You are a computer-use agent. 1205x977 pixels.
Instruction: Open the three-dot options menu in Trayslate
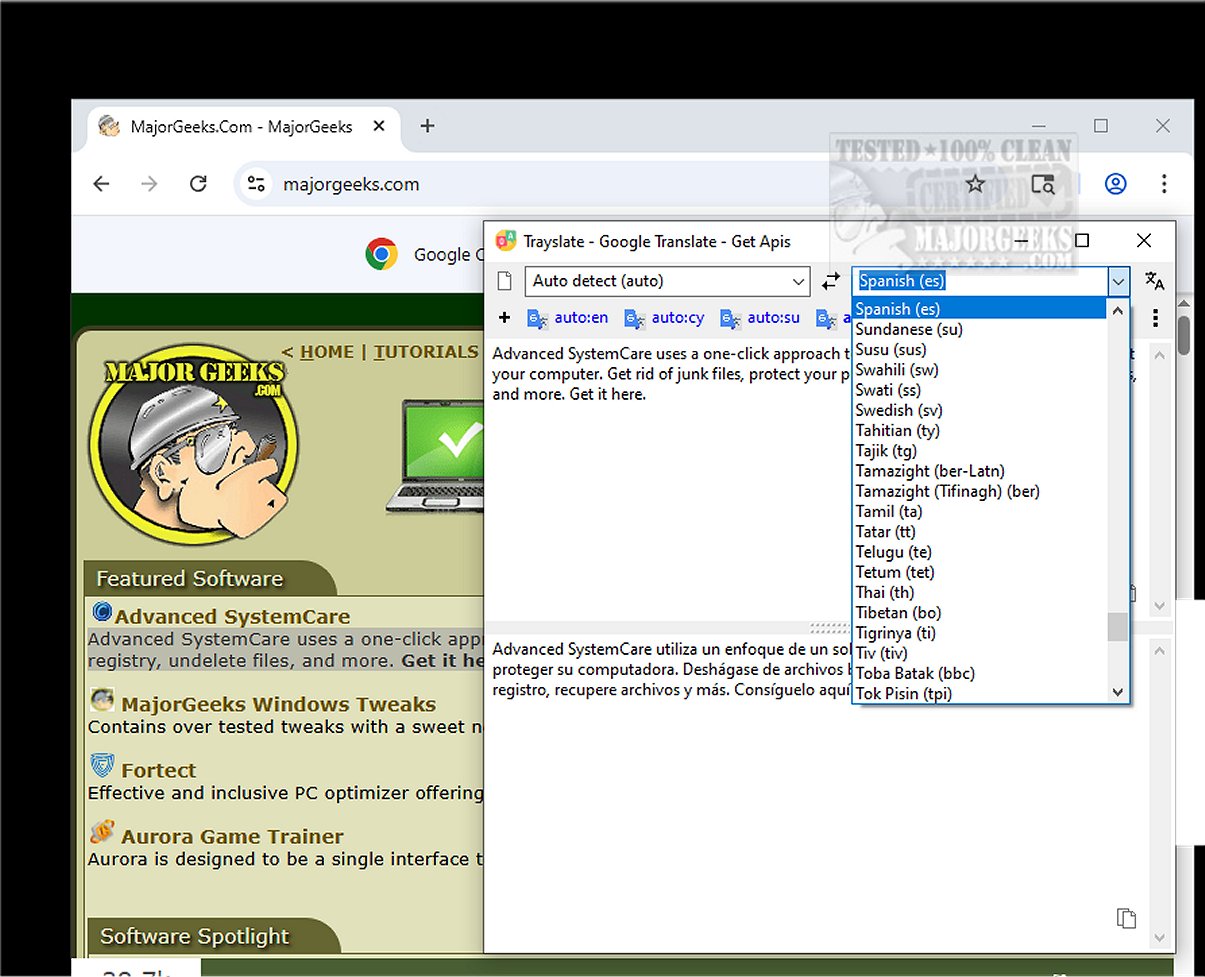[x=1155, y=318]
